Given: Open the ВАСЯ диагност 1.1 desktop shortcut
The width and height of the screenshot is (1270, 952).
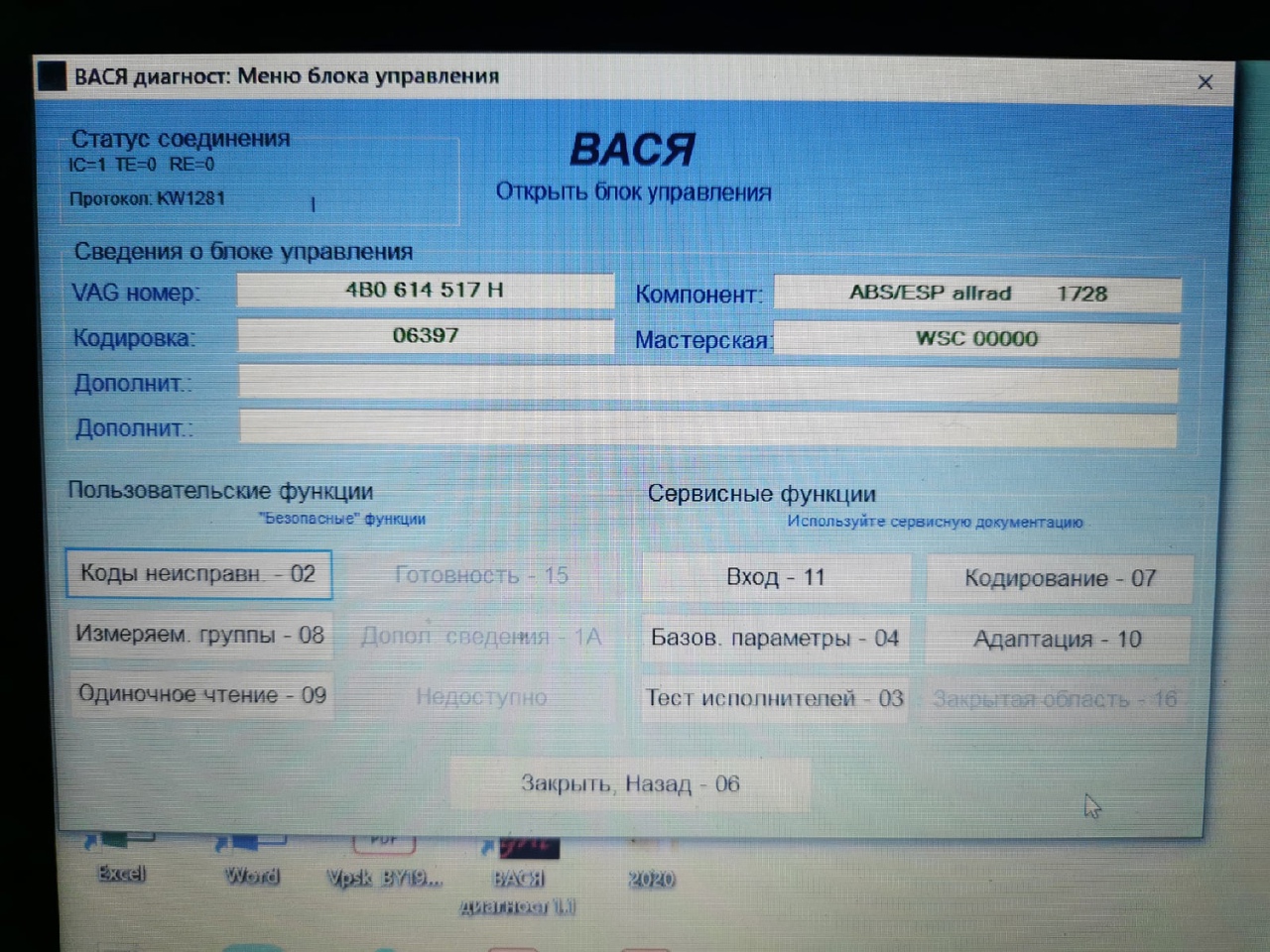Looking at the screenshot, I should [x=518, y=875].
